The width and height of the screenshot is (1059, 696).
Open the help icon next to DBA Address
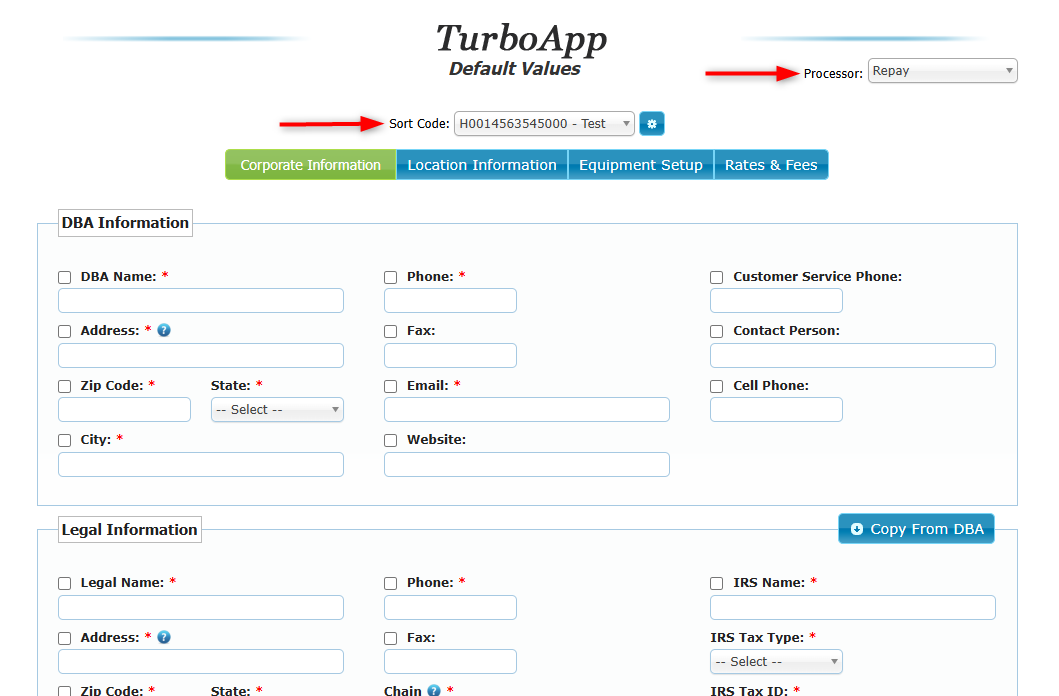[163, 330]
